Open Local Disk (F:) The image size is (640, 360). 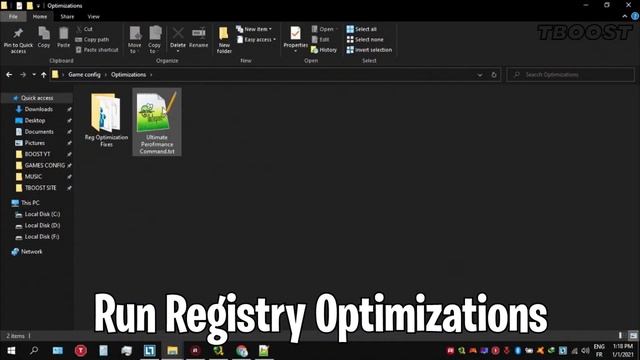point(42,237)
